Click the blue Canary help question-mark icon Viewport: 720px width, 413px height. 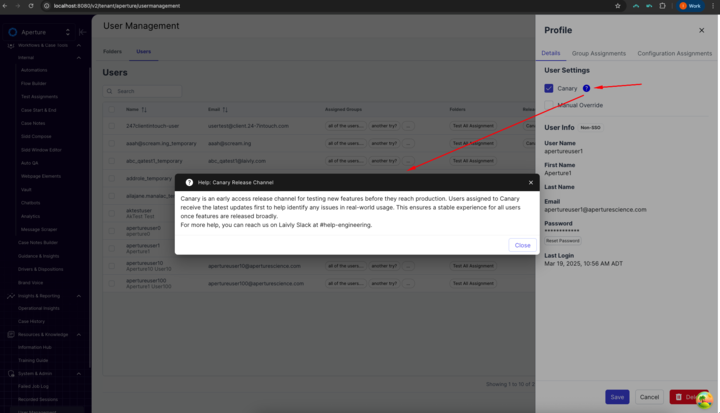(586, 88)
